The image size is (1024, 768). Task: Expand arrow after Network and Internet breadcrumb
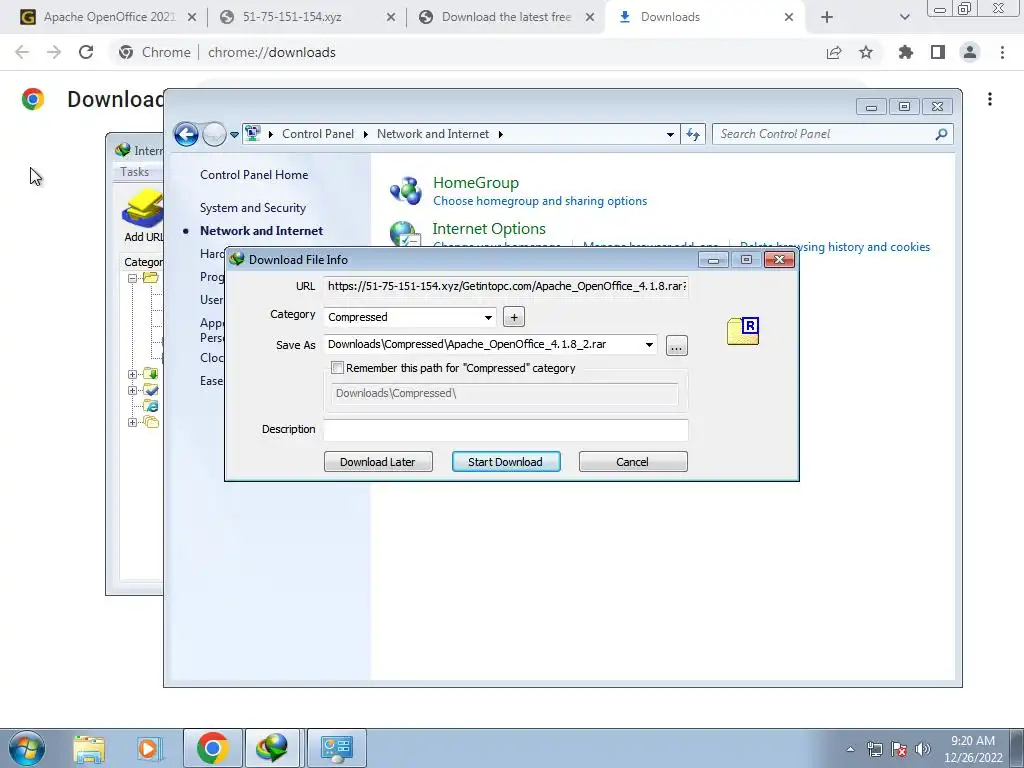[x=501, y=135]
